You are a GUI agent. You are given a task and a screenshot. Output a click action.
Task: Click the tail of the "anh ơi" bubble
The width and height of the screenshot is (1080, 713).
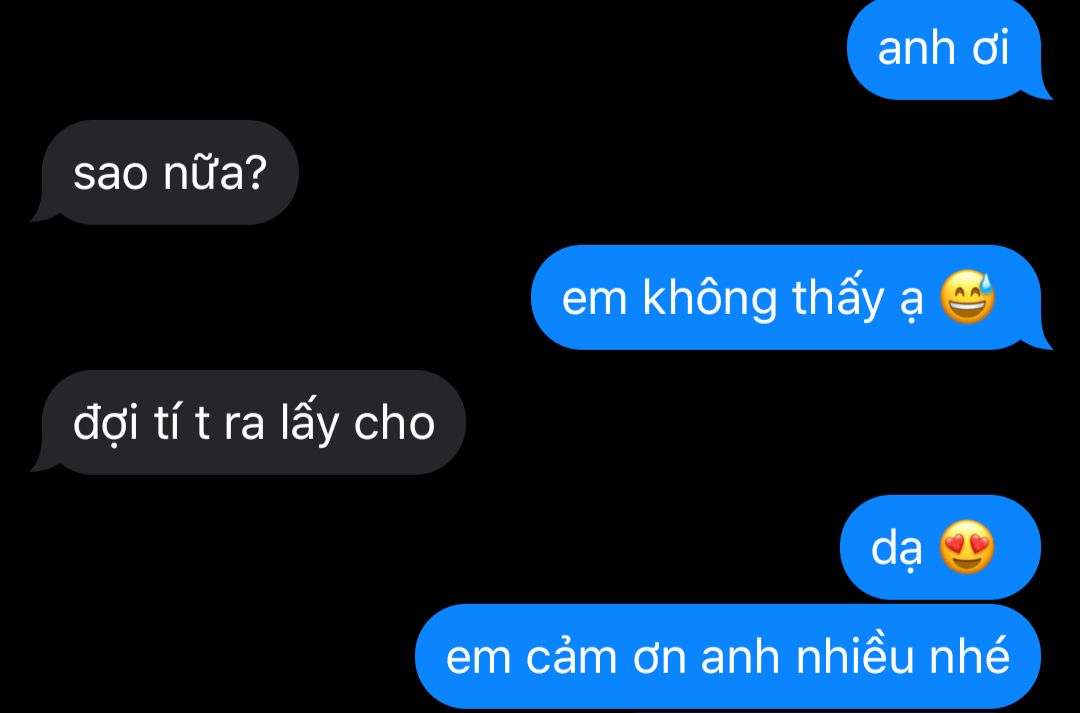coord(1041,91)
